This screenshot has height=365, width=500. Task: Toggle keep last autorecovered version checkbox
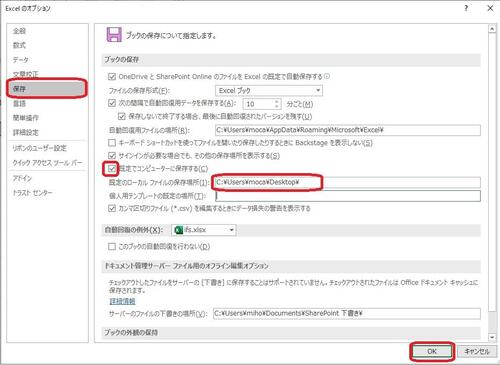(122, 116)
